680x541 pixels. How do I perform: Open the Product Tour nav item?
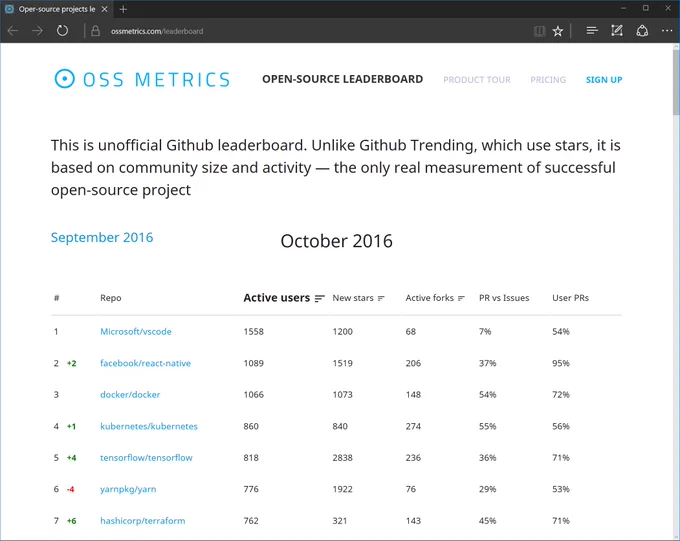pyautogui.click(x=477, y=80)
